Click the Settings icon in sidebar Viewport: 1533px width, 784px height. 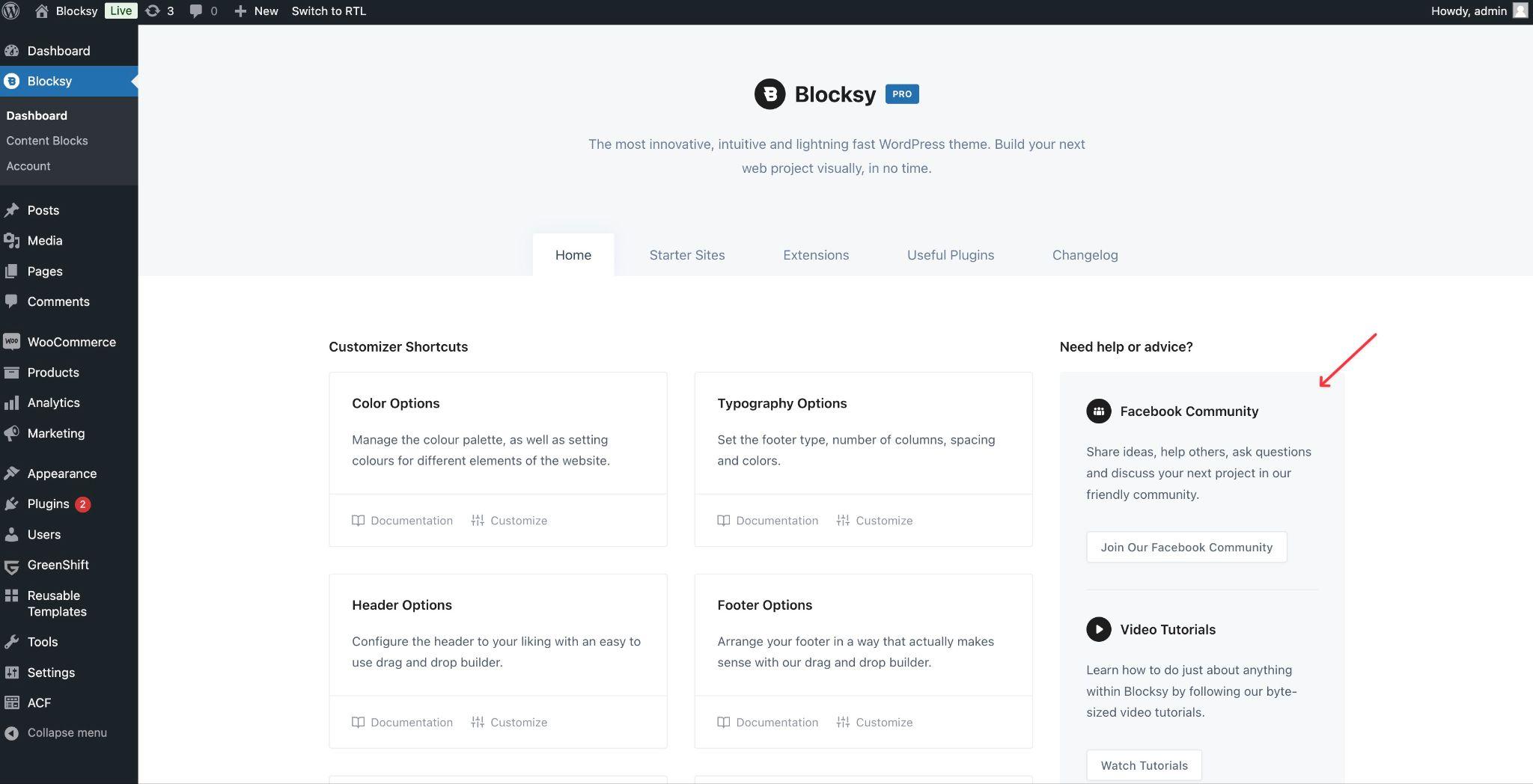pos(11,673)
